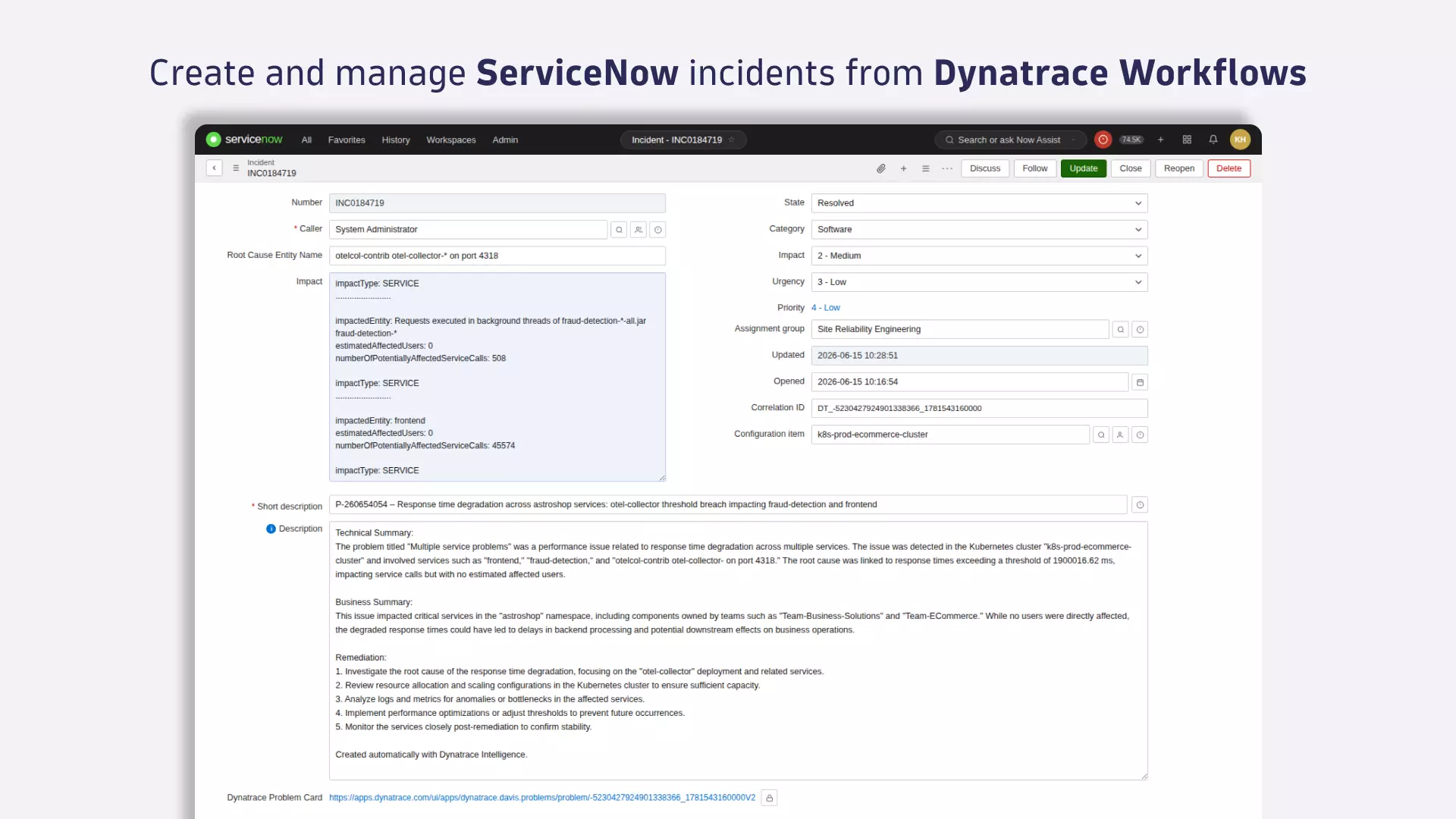
Task: Click the Reopen button
Action: [1179, 168]
